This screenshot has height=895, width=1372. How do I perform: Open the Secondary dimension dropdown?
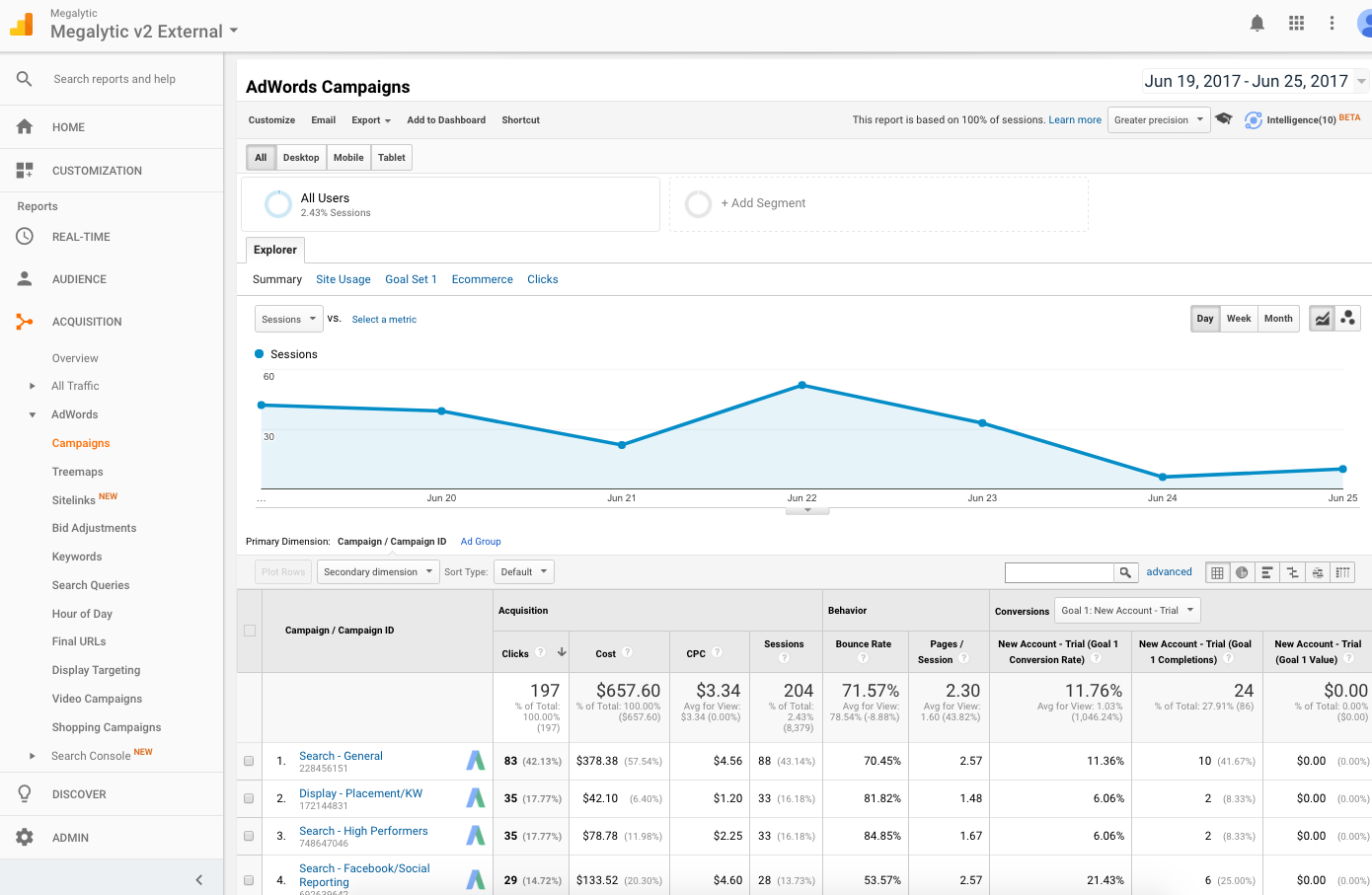pyautogui.click(x=378, y=572)
